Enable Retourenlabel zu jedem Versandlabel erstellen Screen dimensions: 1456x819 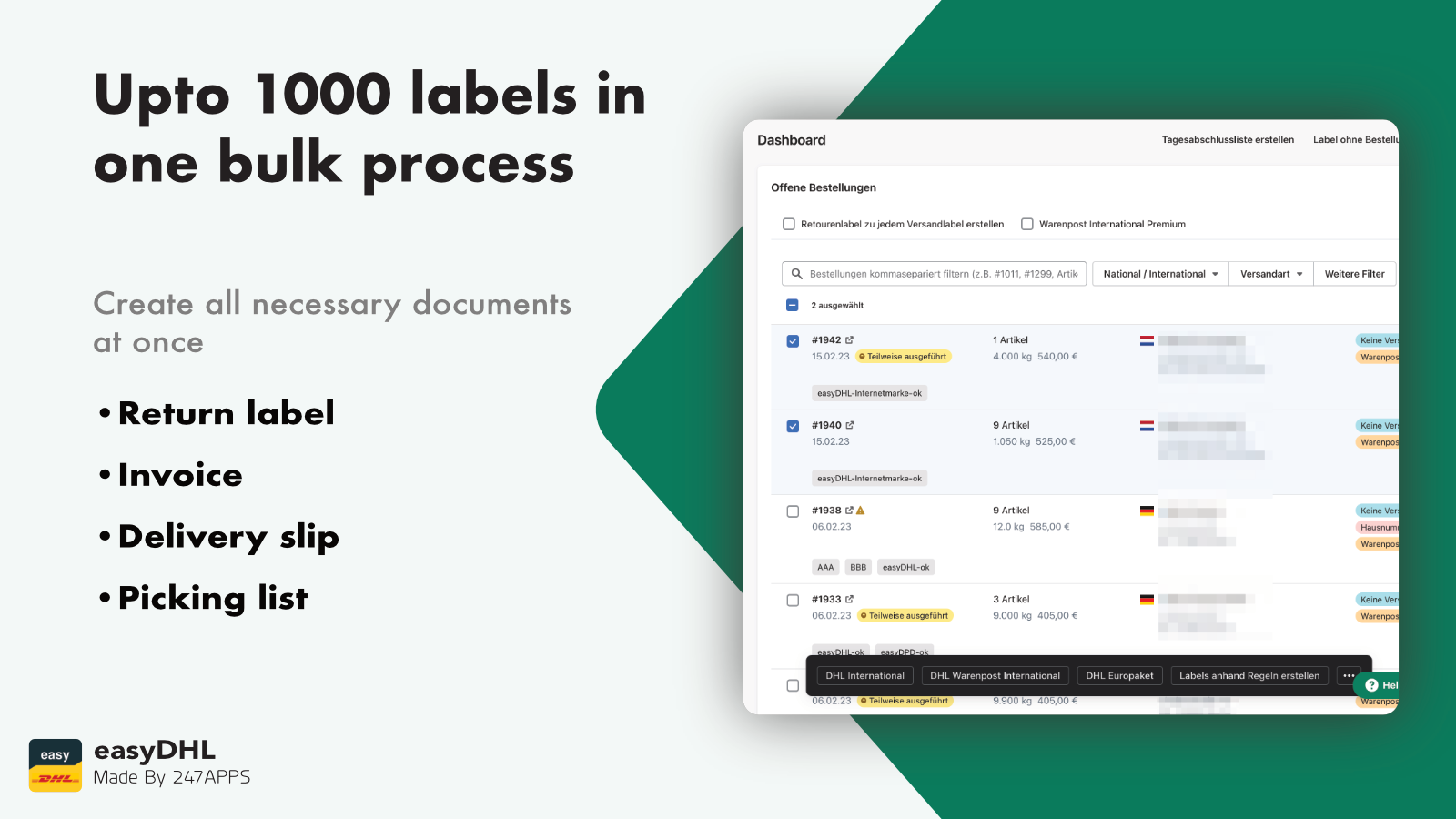(789, 224)
